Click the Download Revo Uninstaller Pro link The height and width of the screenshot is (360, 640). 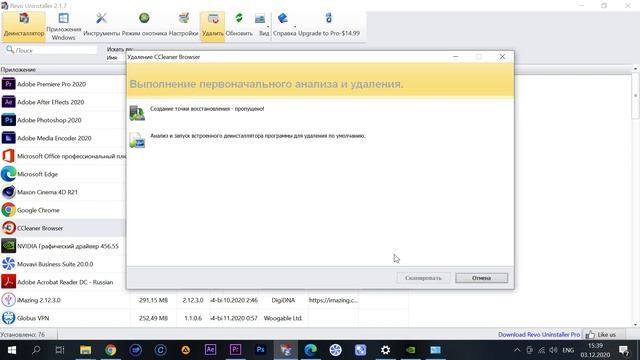tap(539, 334)
